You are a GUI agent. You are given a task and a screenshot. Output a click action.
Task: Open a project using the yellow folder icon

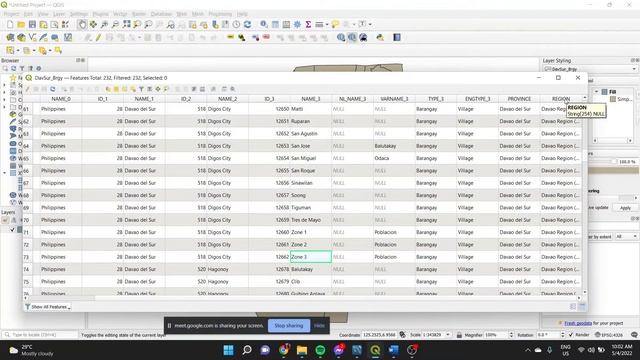[21, 24]
